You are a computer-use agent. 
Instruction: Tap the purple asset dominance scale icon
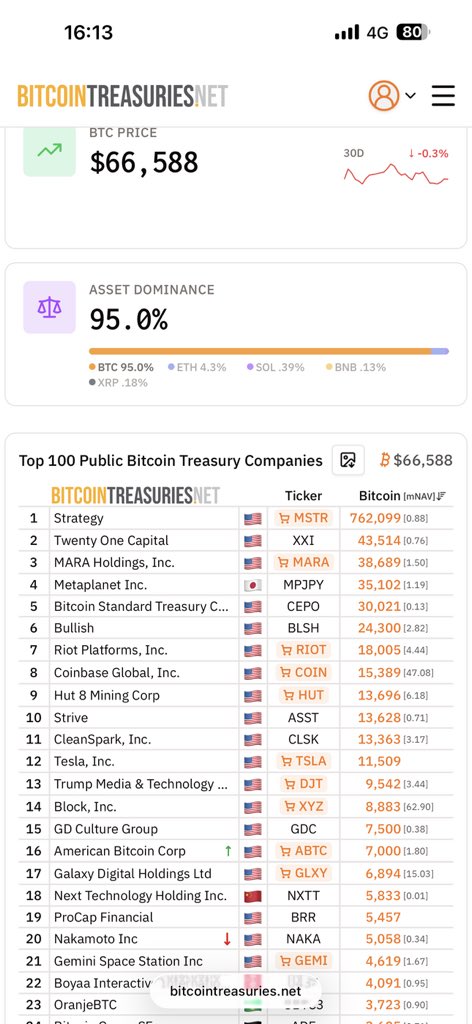click(50, 308)
